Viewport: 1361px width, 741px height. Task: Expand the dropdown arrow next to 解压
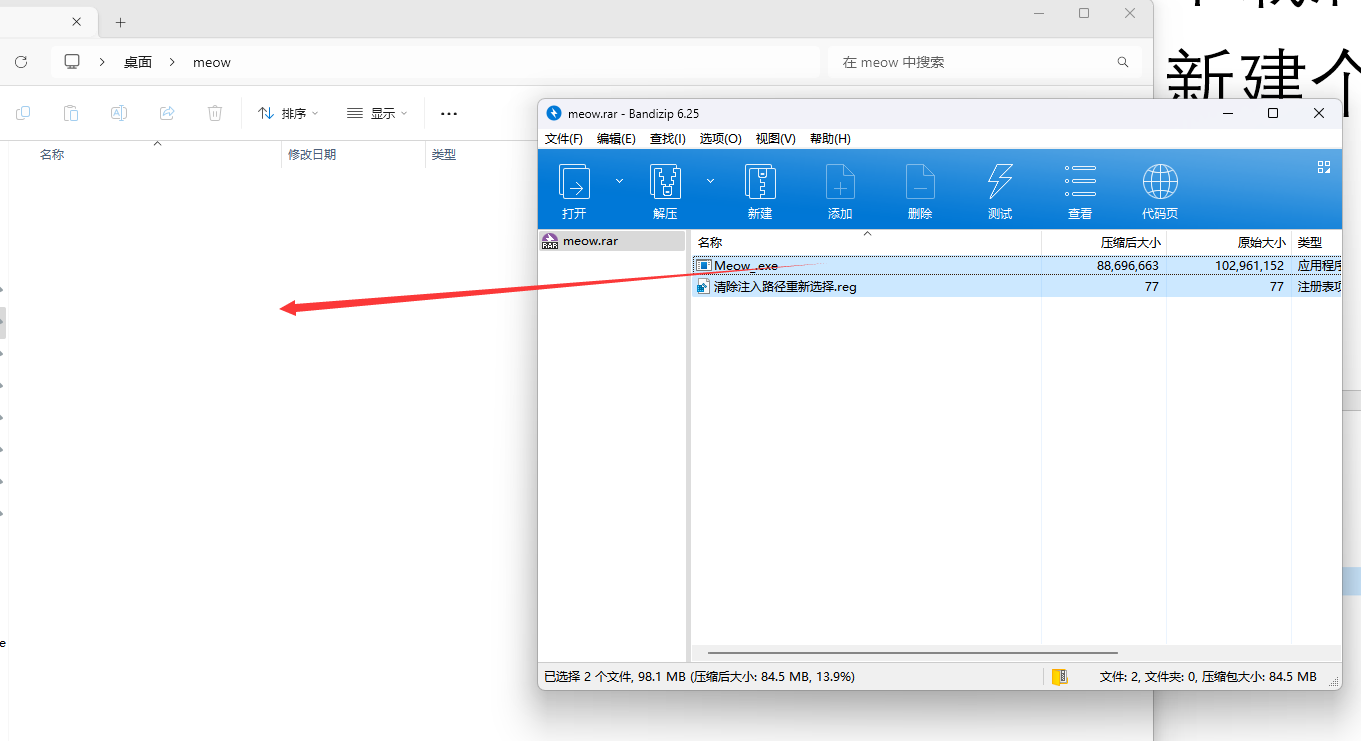(711, 181)
